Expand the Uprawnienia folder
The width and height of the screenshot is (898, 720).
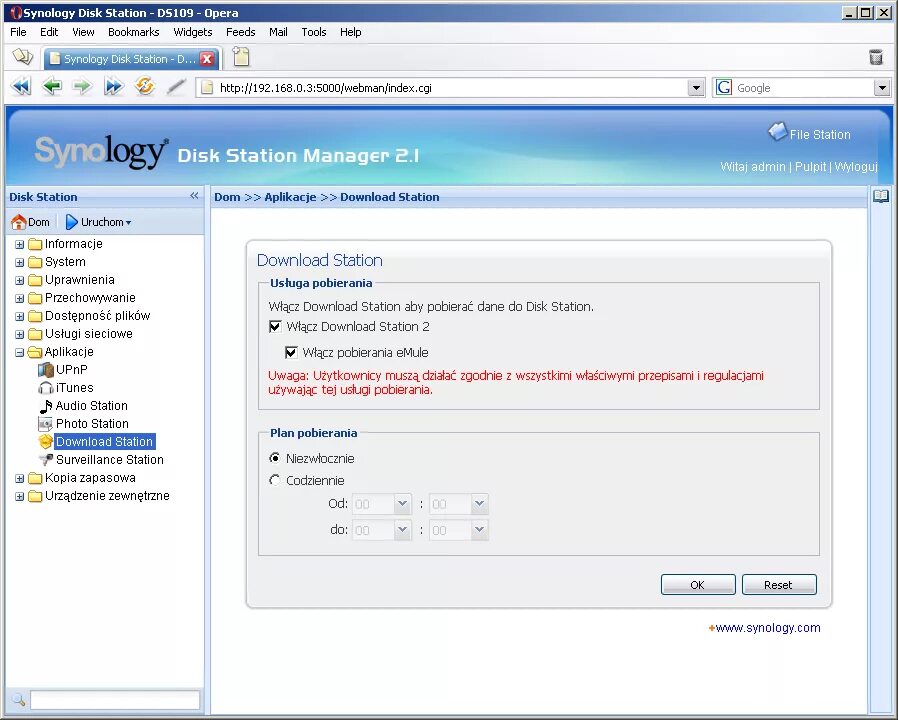pyautogui.click(x=19, y=281)
